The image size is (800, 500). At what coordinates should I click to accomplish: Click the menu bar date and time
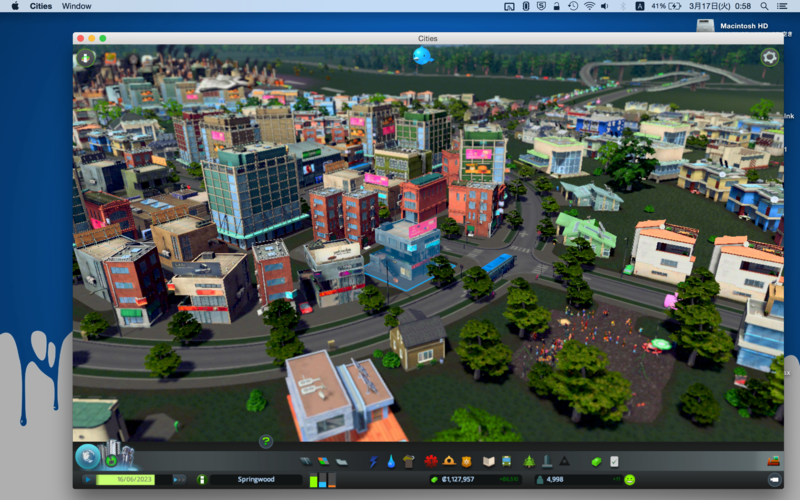[720, 6]
